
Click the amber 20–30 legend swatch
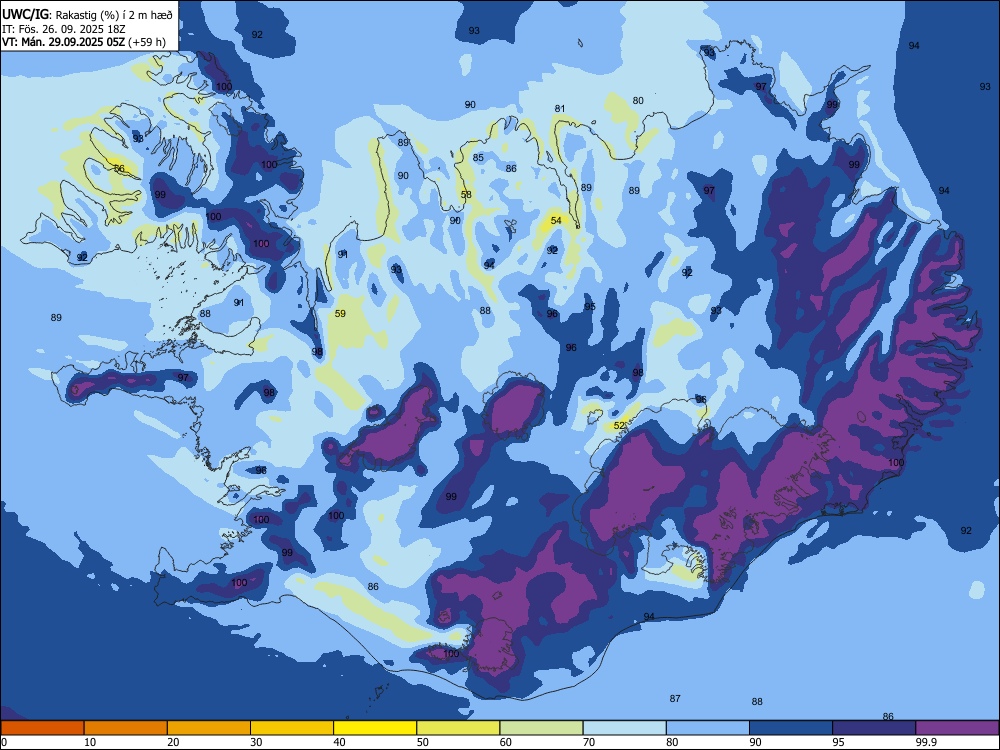pyautogui.click(x=209, y=728)
